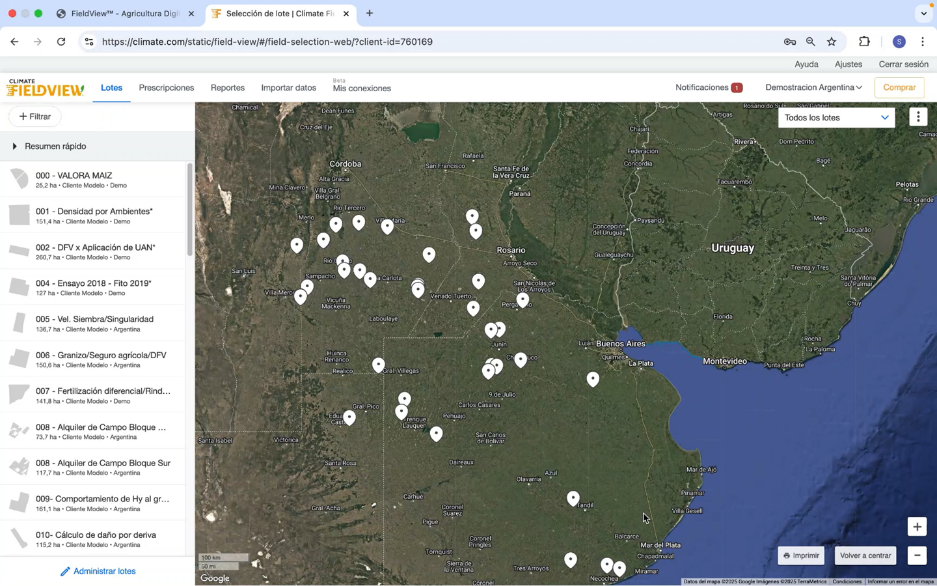Click the Filtrar button
937x586 pixels.
(35, 117)
